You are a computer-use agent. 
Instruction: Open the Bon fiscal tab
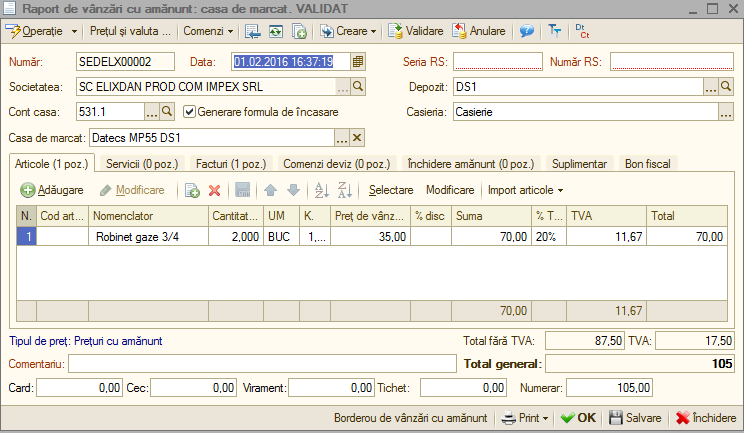[648, 164]
